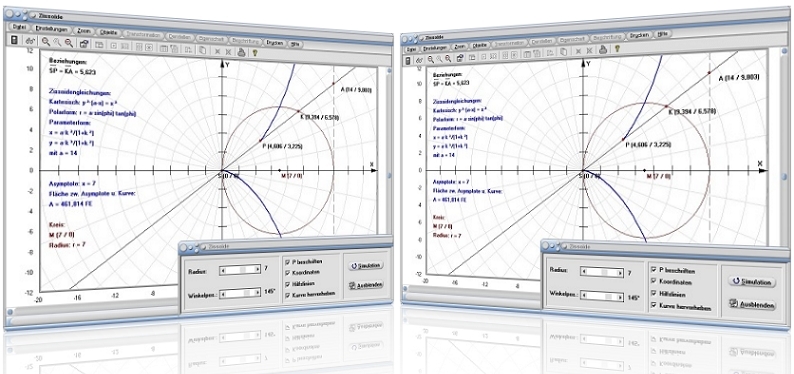
Task: Uncheck 'P beschriften' in left Zissoide panel
Action: pos(288,262)
